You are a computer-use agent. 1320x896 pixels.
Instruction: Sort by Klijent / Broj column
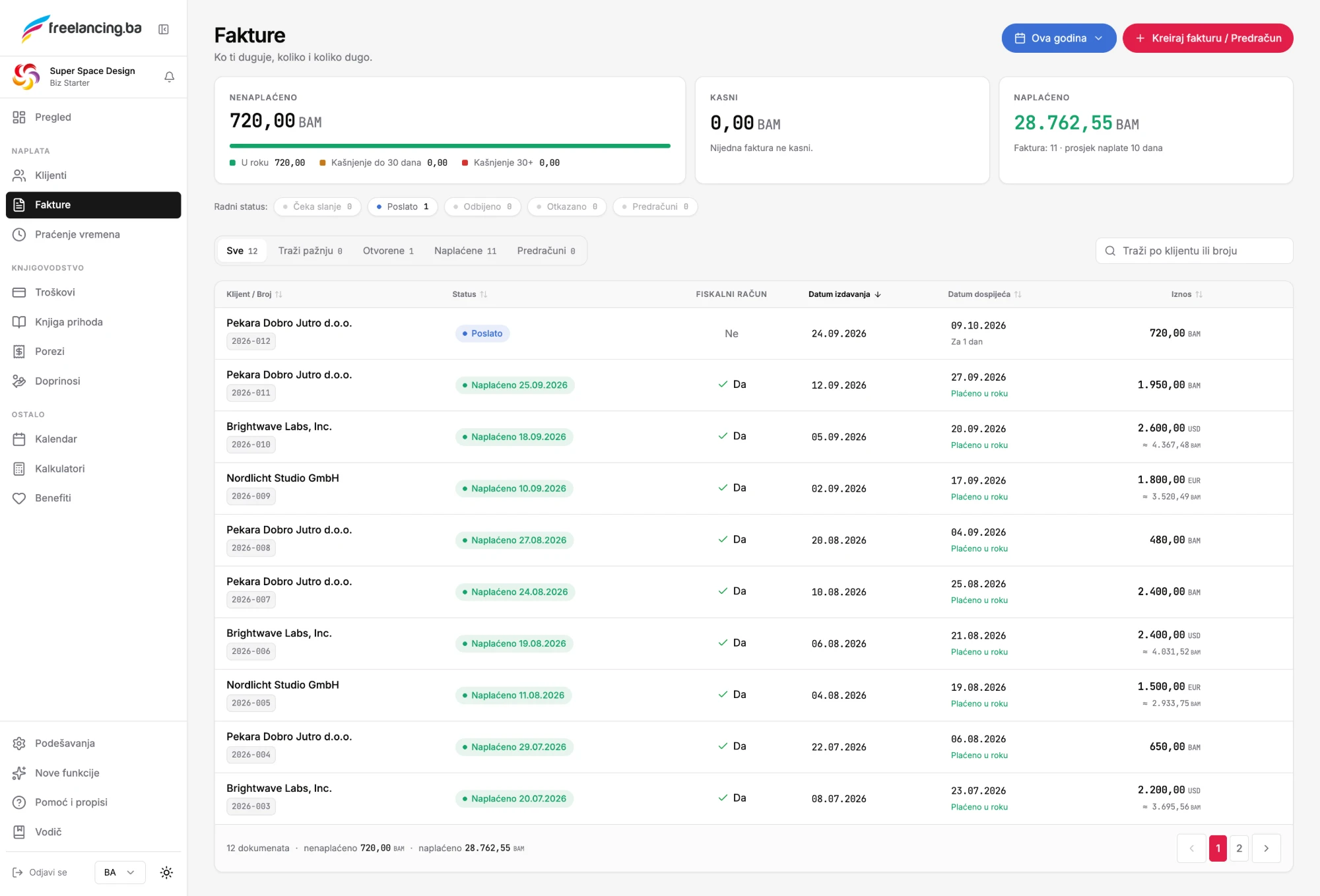point(254,294)
